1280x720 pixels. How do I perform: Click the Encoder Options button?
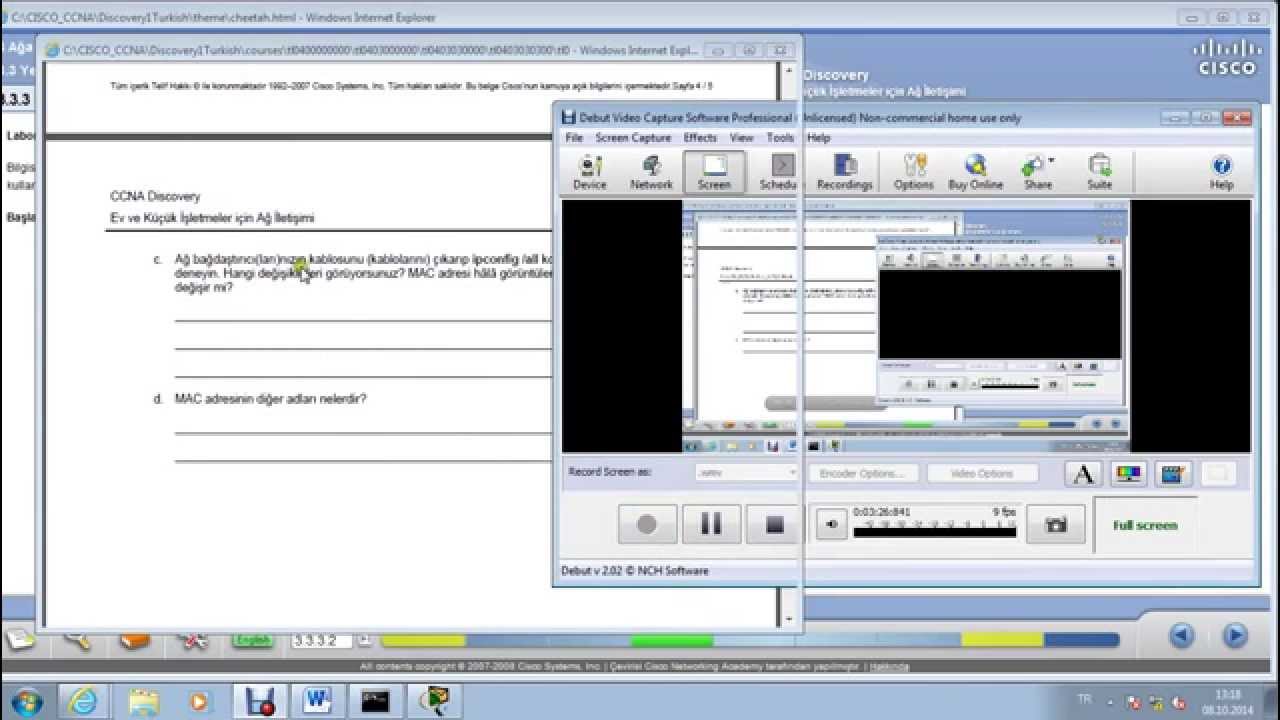[x=862, y=473]
